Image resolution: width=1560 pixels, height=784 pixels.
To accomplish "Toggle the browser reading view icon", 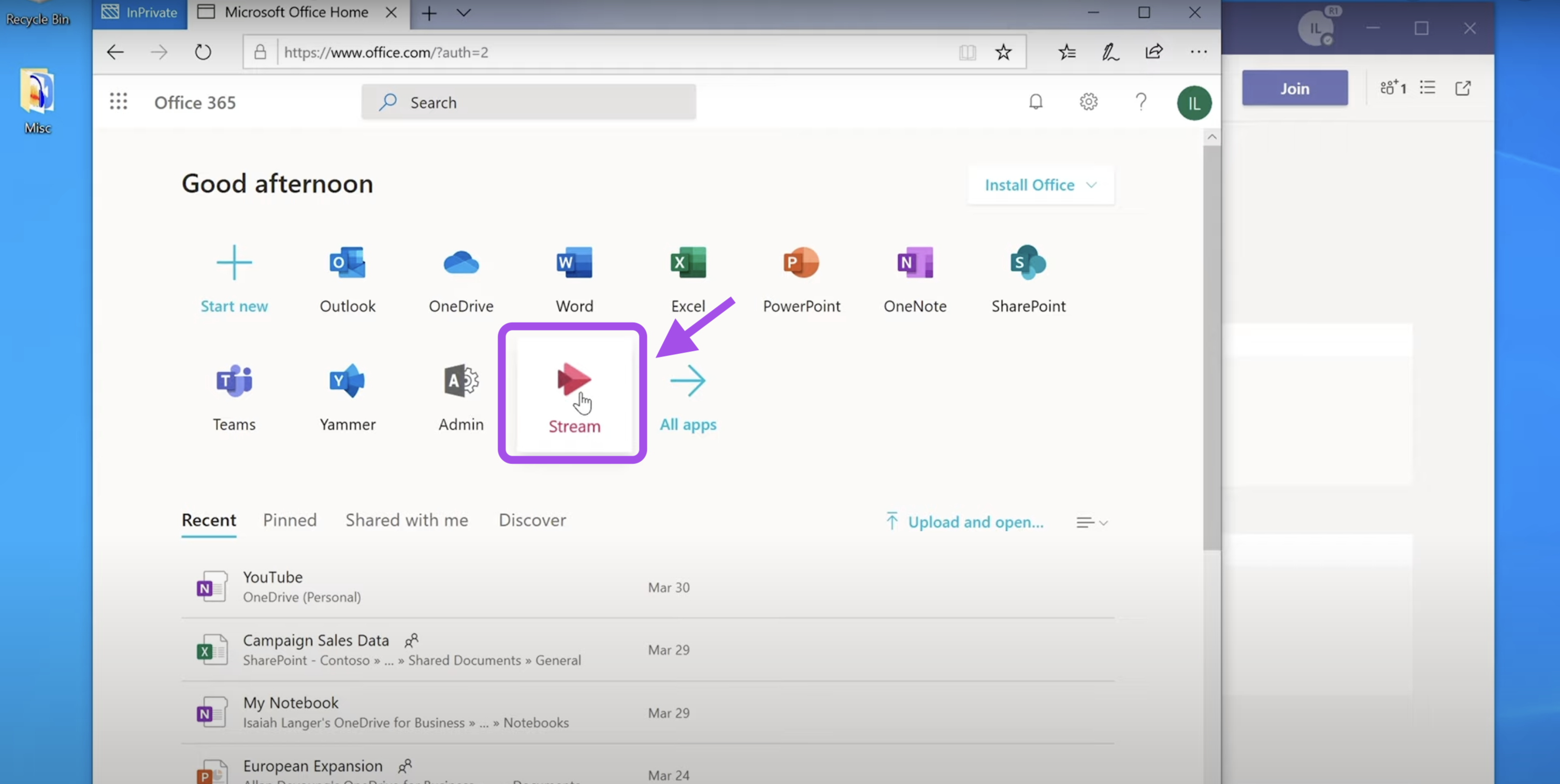I will (967, 52).
